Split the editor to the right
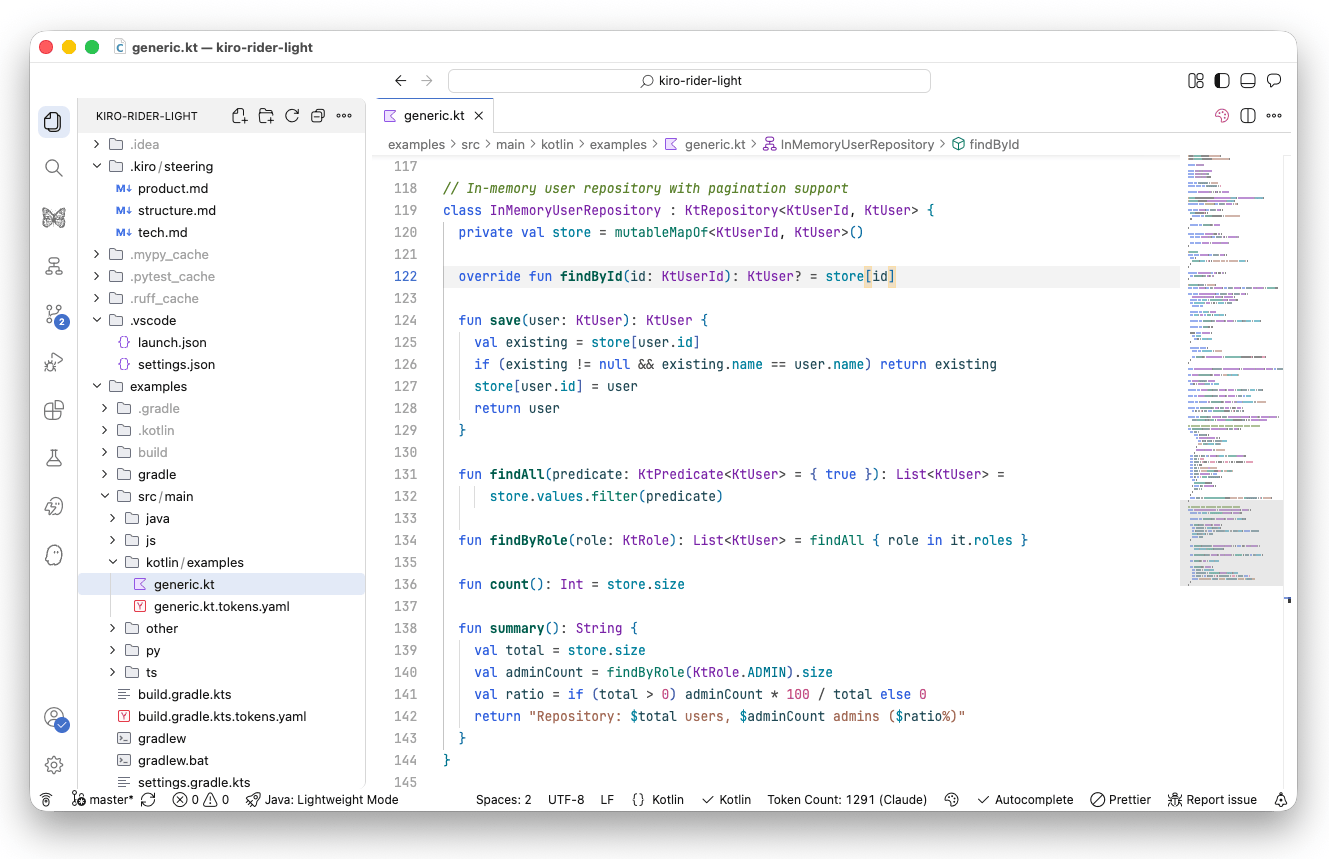The image size is (1329, 859). (x=1248, y=116)
